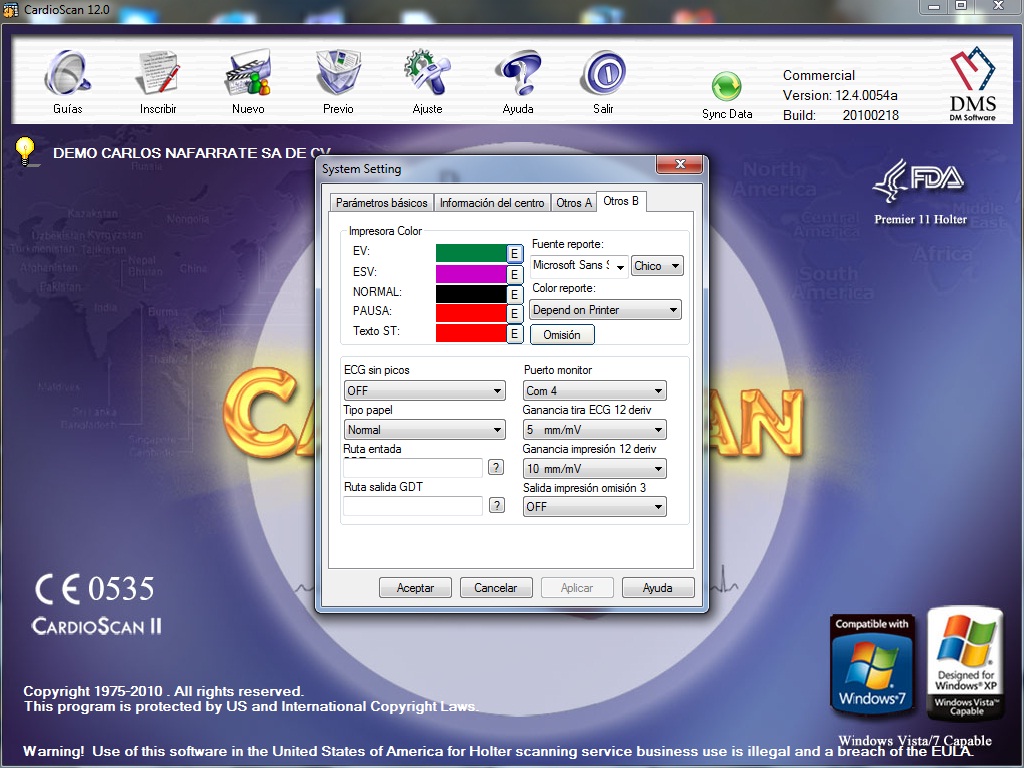The image size is (1024, 768).
Task: Select the Información del centro tab
Action: 492,203
